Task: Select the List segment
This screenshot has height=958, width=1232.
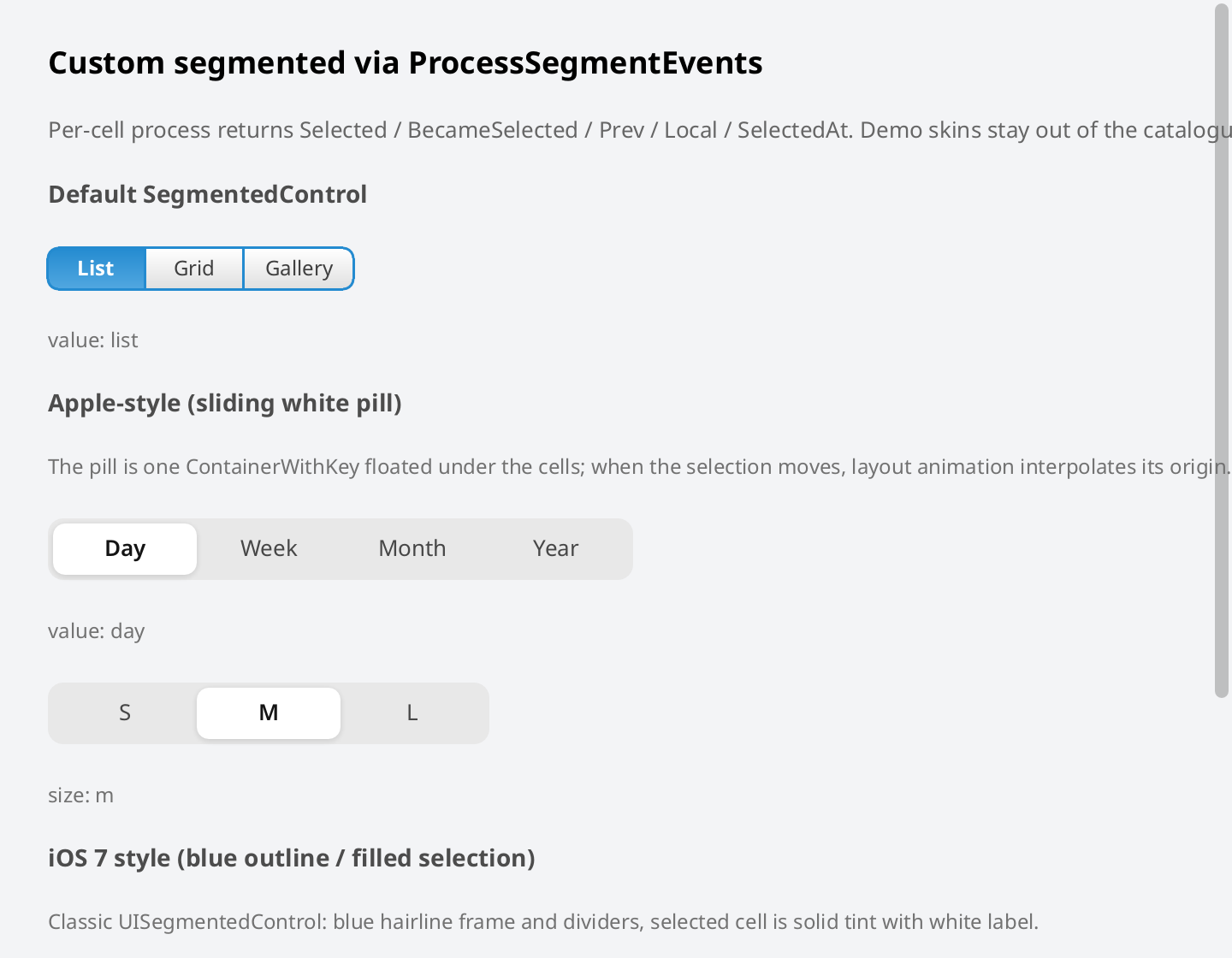Action: (96, 269)
